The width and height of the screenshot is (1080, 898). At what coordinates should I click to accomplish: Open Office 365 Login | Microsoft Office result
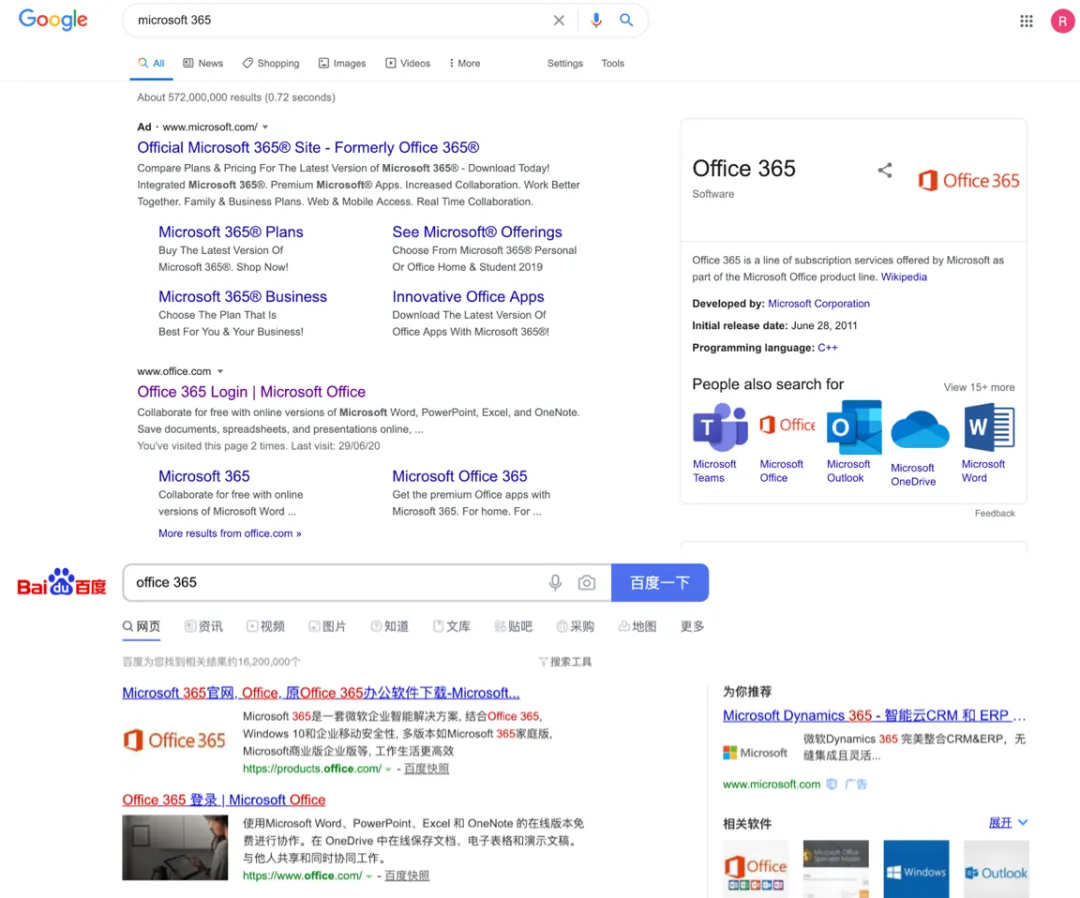pos(251,392)
